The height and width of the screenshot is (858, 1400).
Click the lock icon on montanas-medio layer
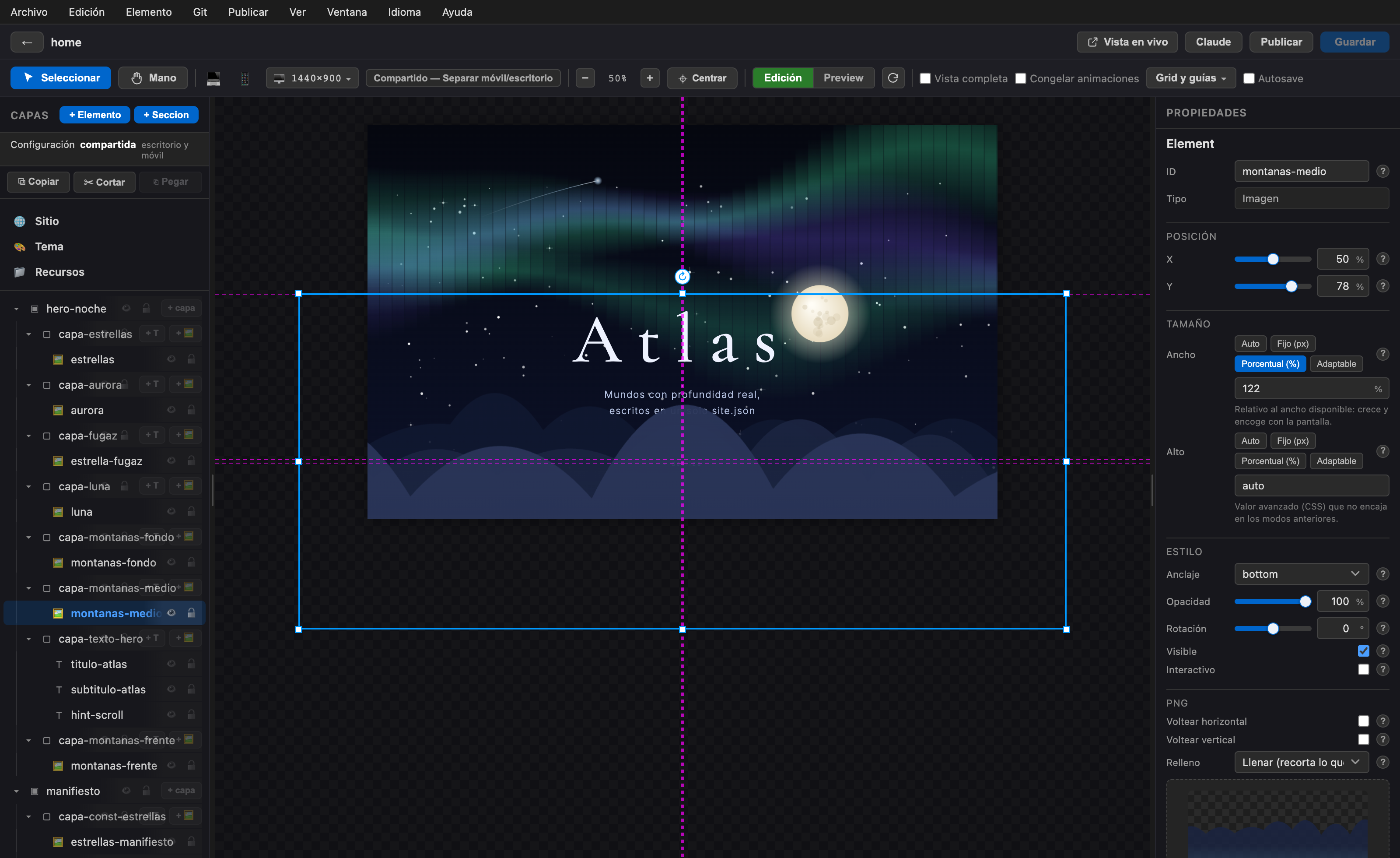192,613
